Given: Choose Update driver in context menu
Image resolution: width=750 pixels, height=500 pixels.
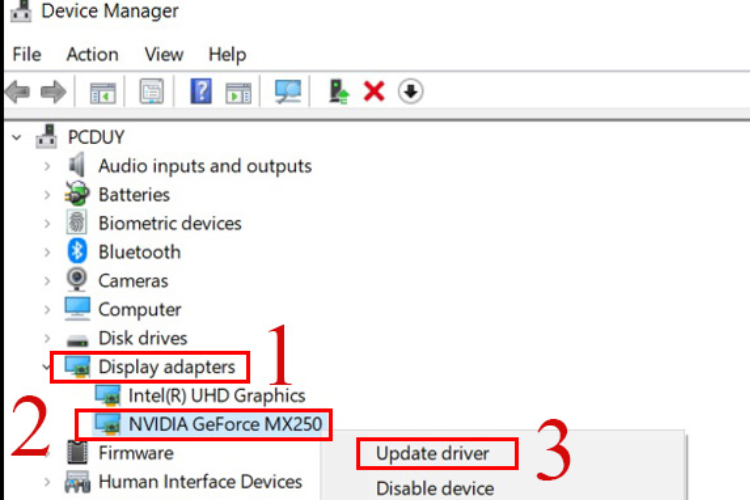Looking at the screenshot, I should click(432, 453).
